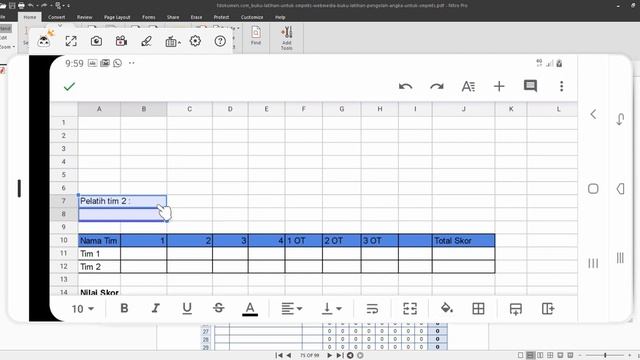Click the mascot avatar icon

pos(44,40)
